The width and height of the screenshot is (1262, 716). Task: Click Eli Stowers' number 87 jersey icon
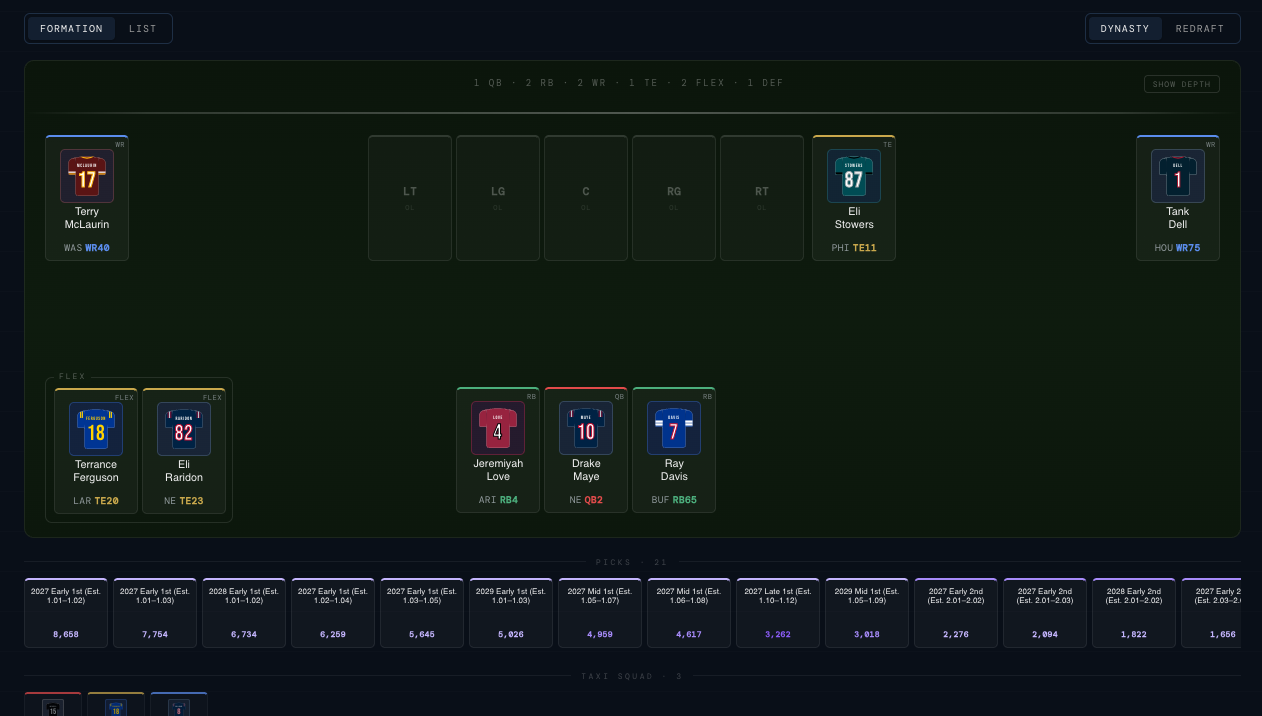coord(854,176)
